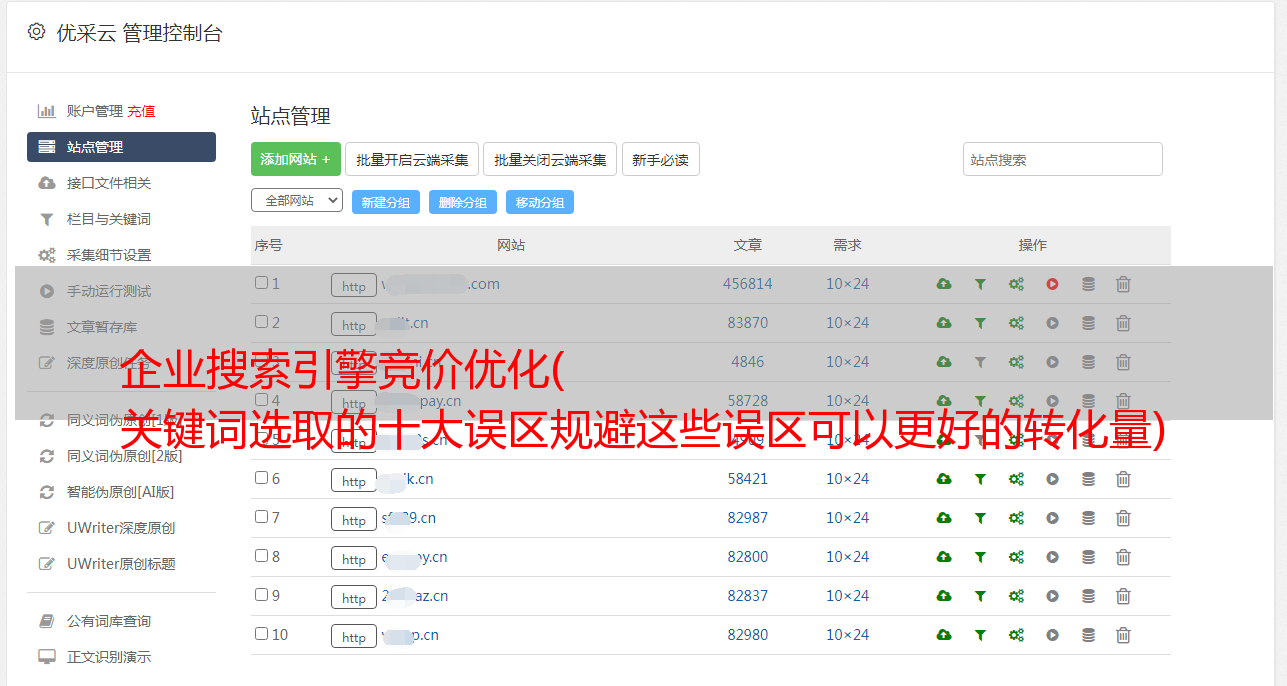Open gears settings icon in row 7
Image resolution: width=1287 pixels, height=686 pixels.
coord(1016,518)
